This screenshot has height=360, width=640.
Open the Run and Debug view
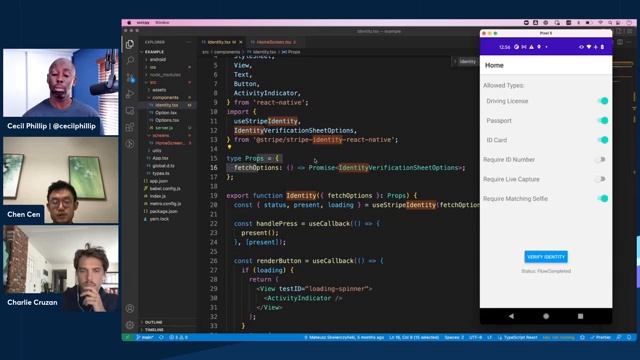coord(130,94)
